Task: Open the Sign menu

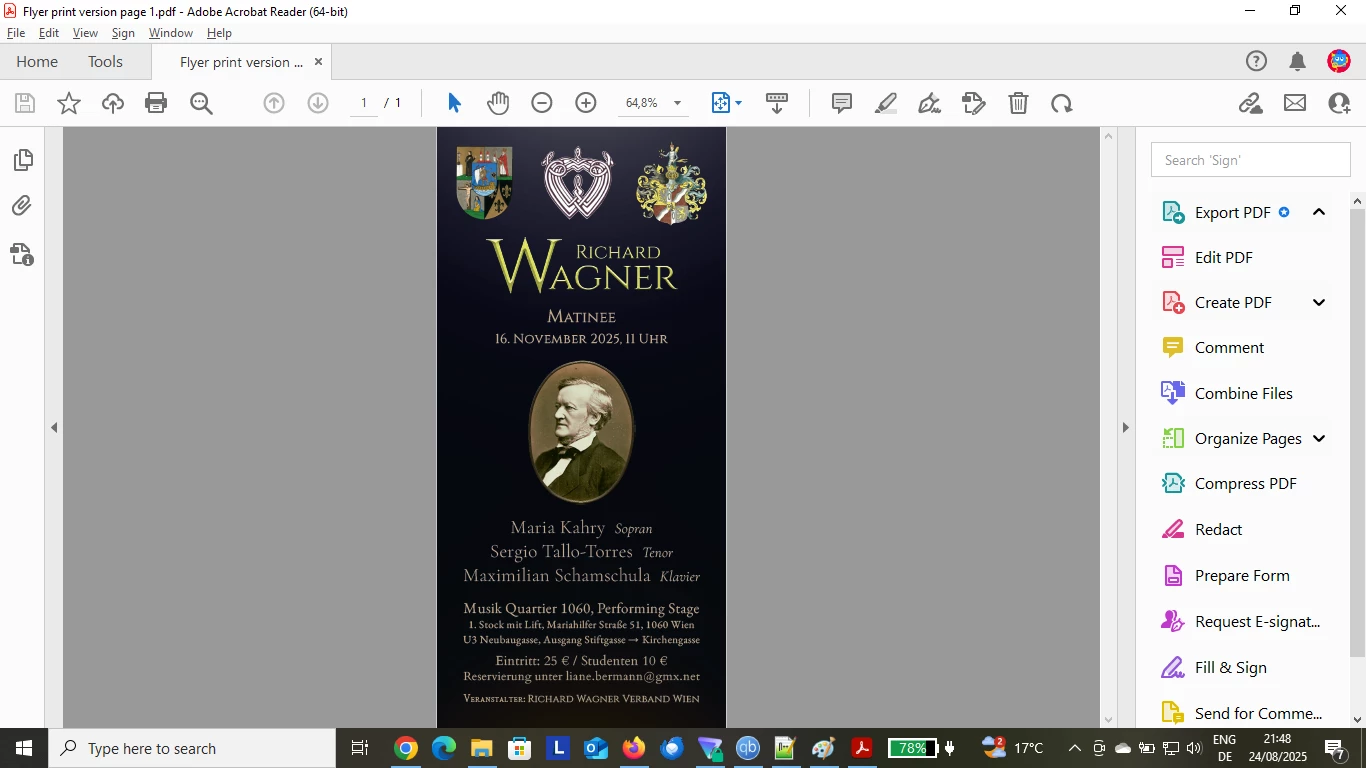Action: [123, 33]
